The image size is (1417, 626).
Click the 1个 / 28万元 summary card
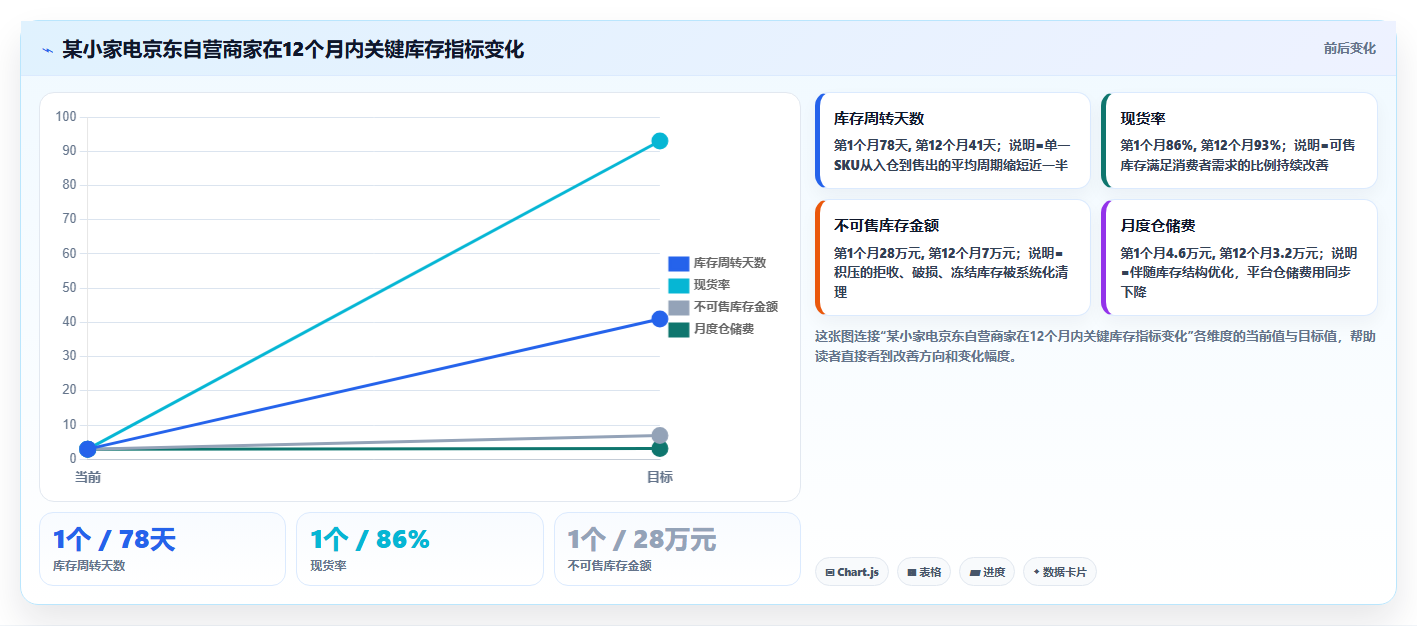pyautogui.click(x=678, y=549)
